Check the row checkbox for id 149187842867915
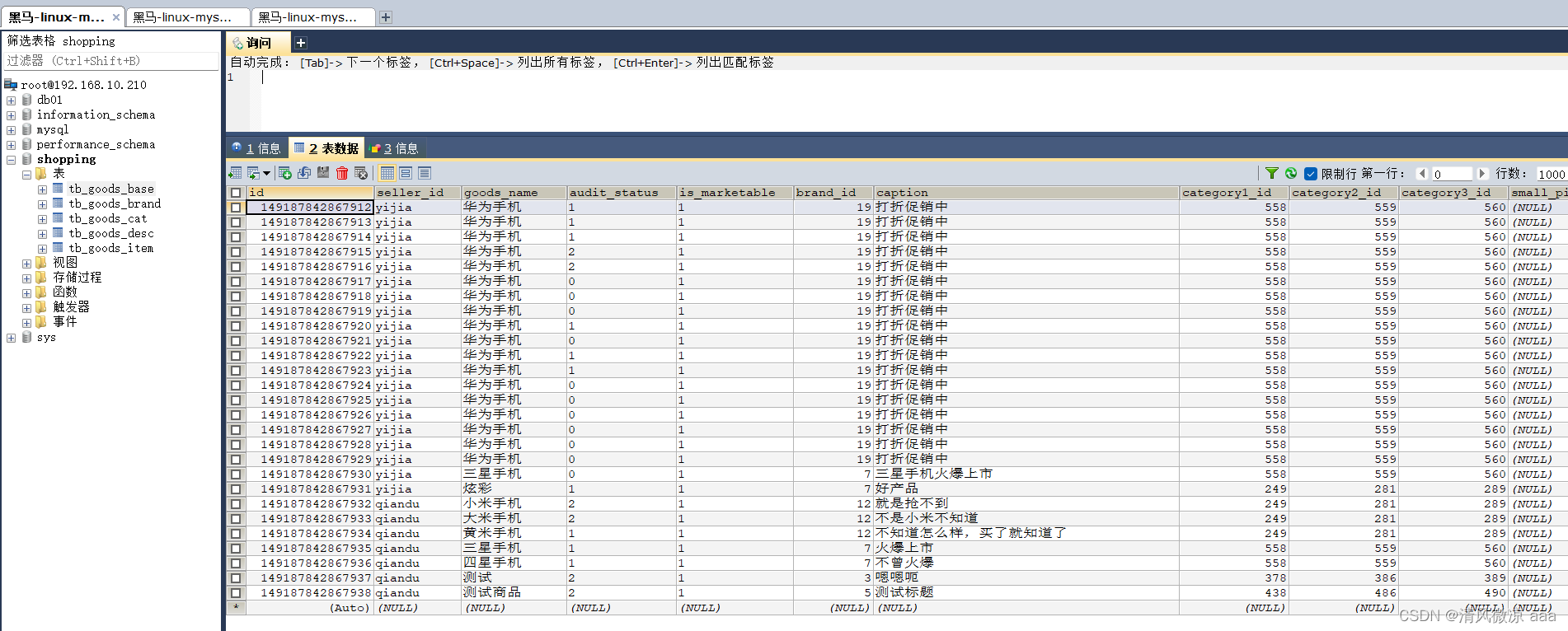Viewport: 1568px width, 631px height. [236, 252]
